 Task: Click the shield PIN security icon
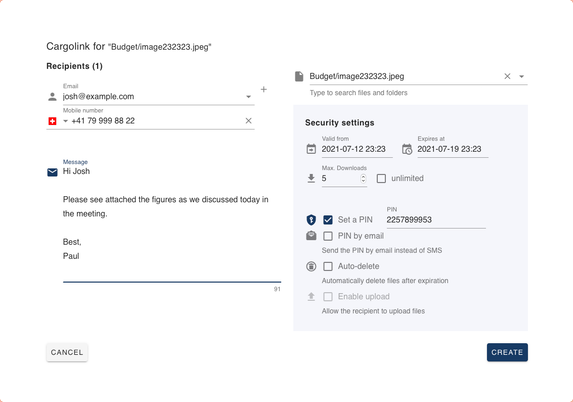(x=311, y=220)
